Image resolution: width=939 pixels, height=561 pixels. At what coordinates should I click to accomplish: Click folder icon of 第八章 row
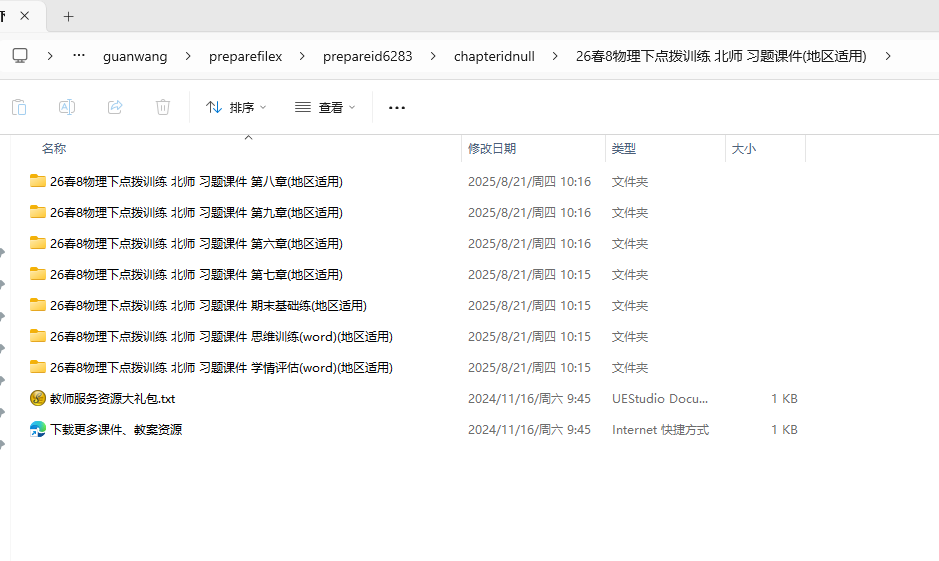pos(38,181)
